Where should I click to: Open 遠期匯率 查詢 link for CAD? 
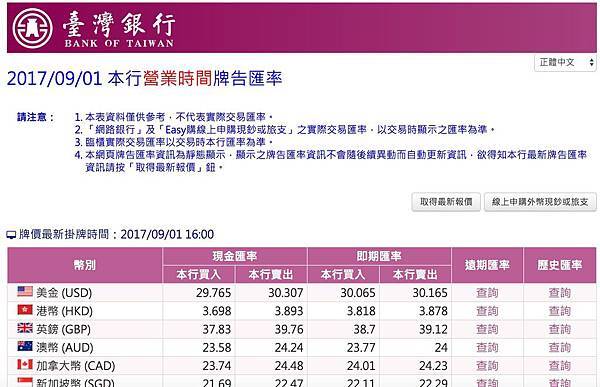pyautogui.click(x=487, y=366)
